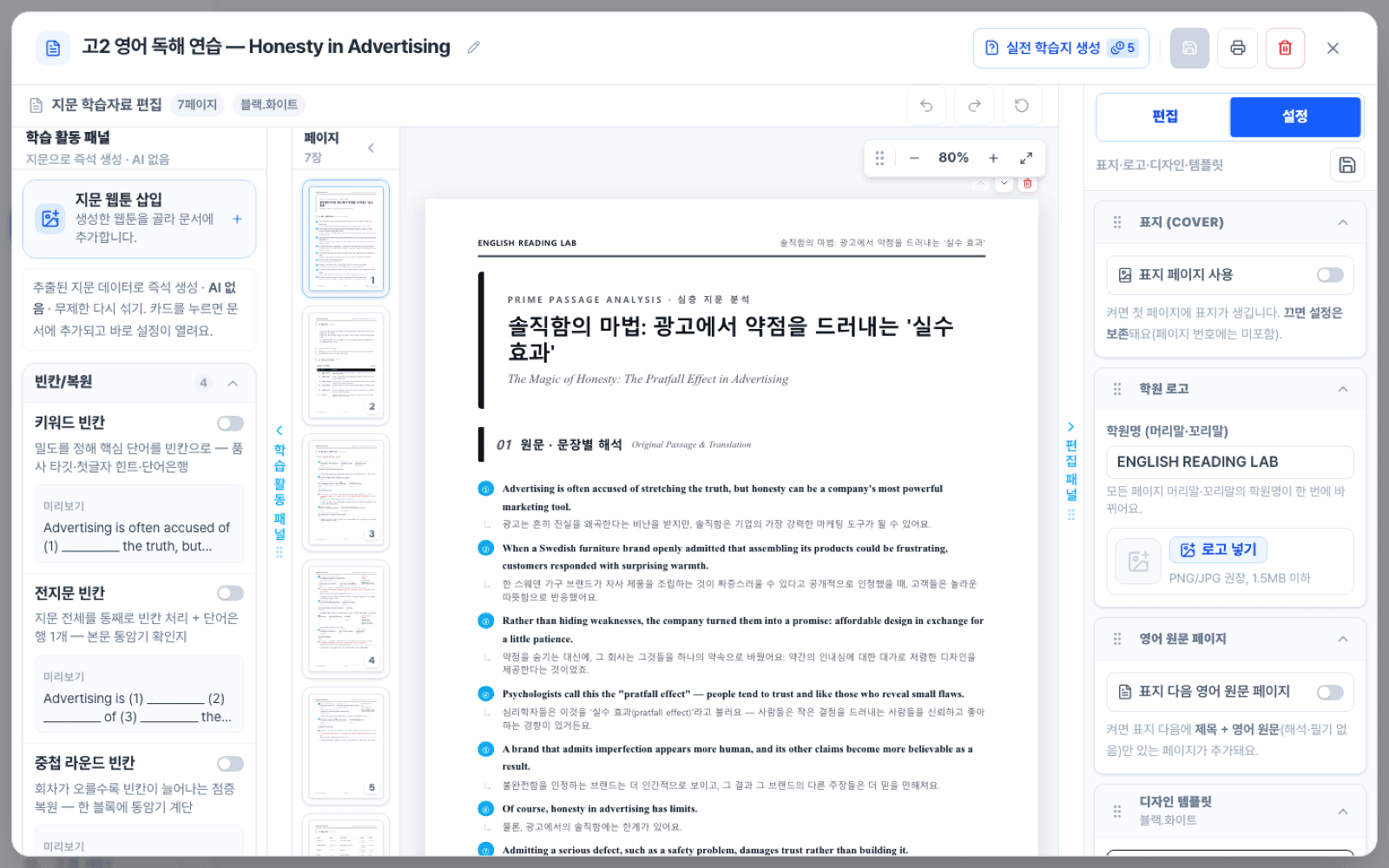The image size is (1389, 868).
Task: Switch to the 편집 tab
Action: [x=1164, y=116]
